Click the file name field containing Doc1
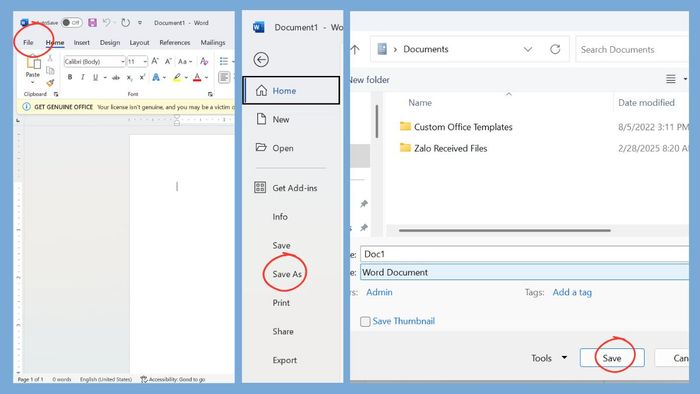The width and height of the screenshot is (700, 394). (x=525, y=254)
